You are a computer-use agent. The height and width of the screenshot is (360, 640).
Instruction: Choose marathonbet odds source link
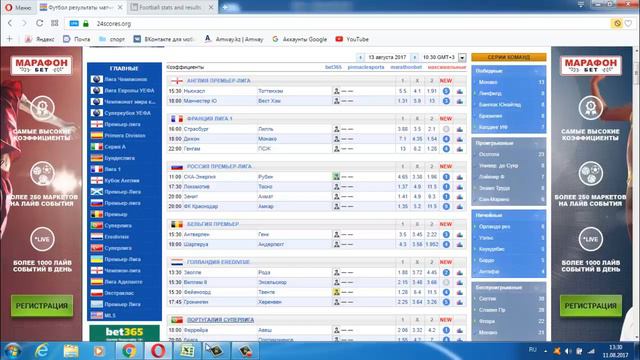coord(406,67)
